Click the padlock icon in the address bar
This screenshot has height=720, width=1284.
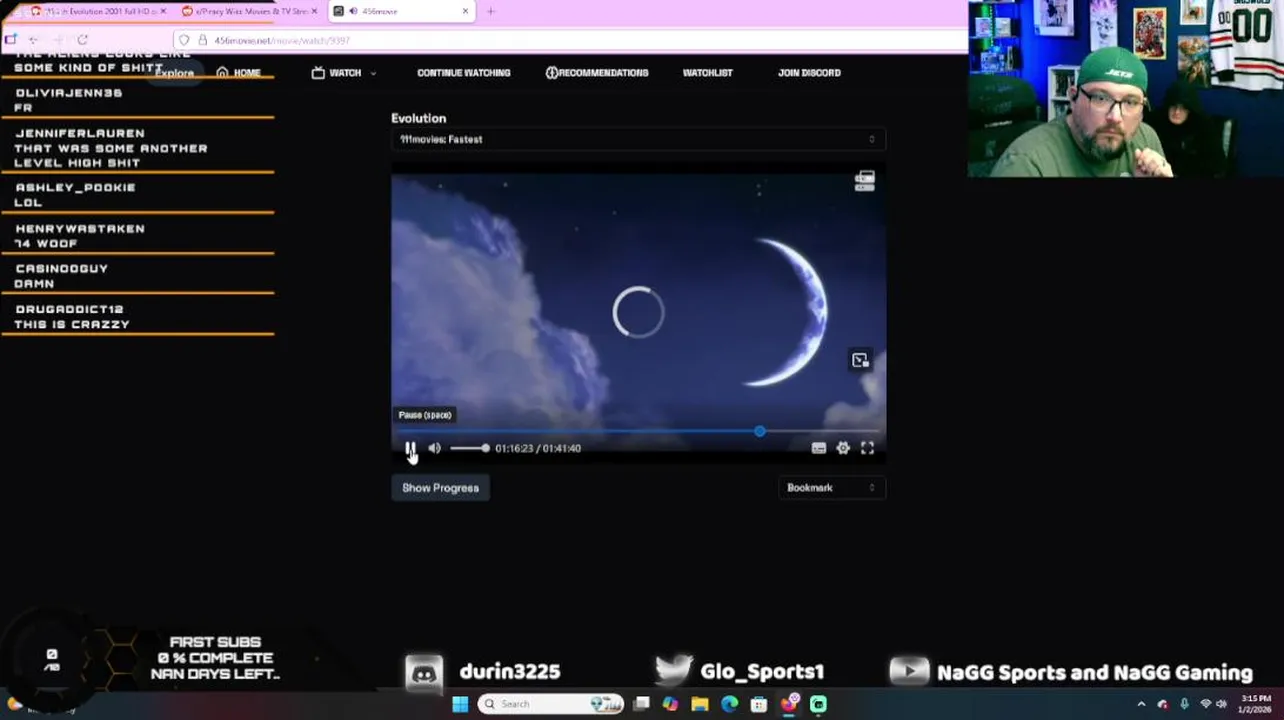click(202, 40)
